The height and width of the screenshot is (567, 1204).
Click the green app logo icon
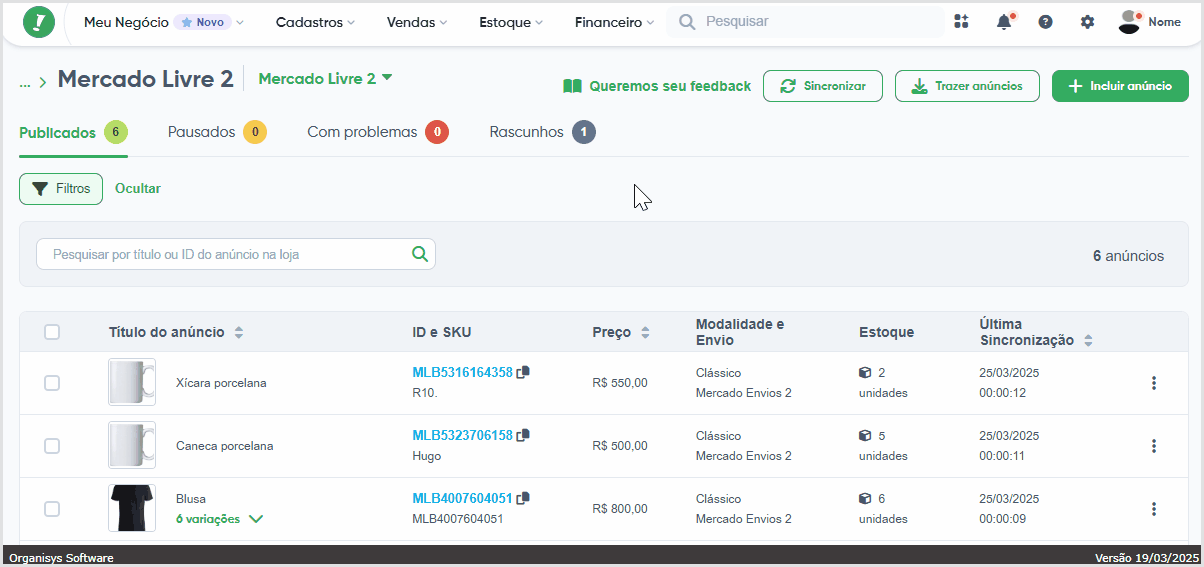pyautogui.click(x=39, y=22)
